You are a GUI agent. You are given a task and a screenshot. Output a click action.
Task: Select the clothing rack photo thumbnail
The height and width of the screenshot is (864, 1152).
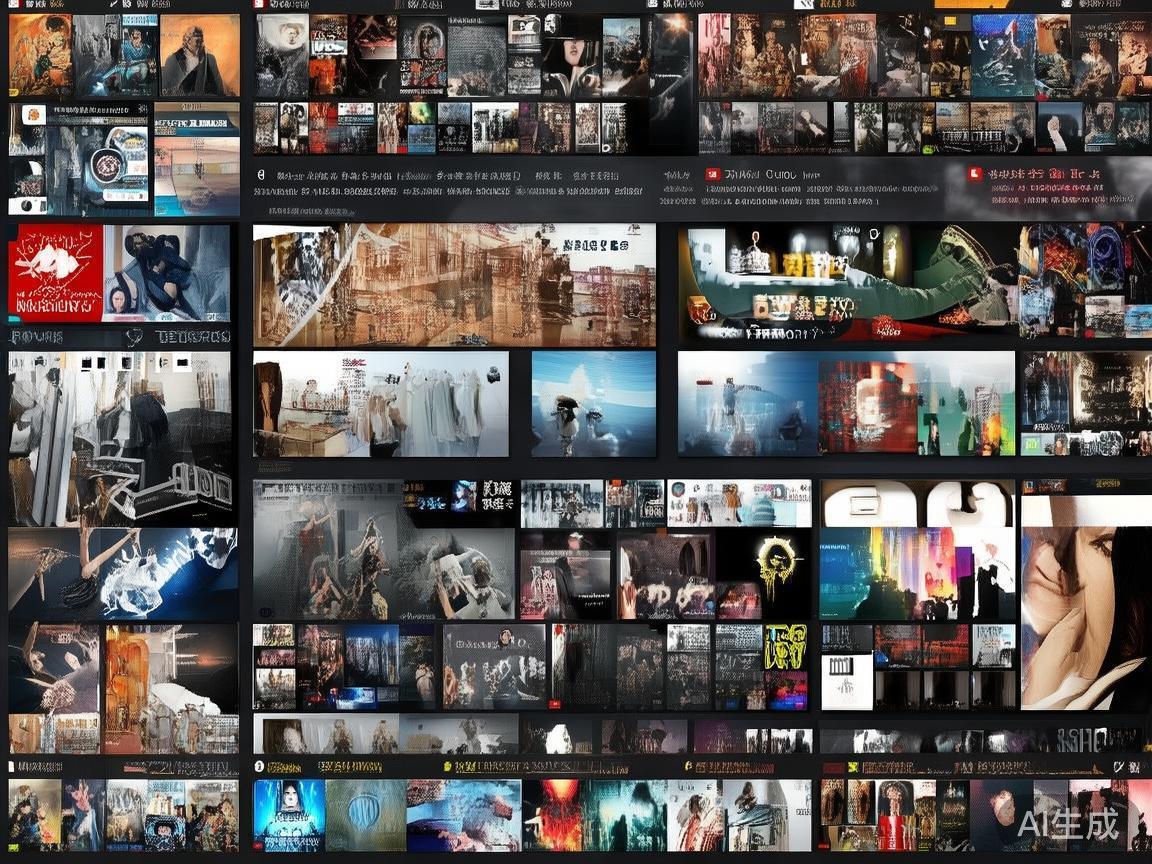380,404
